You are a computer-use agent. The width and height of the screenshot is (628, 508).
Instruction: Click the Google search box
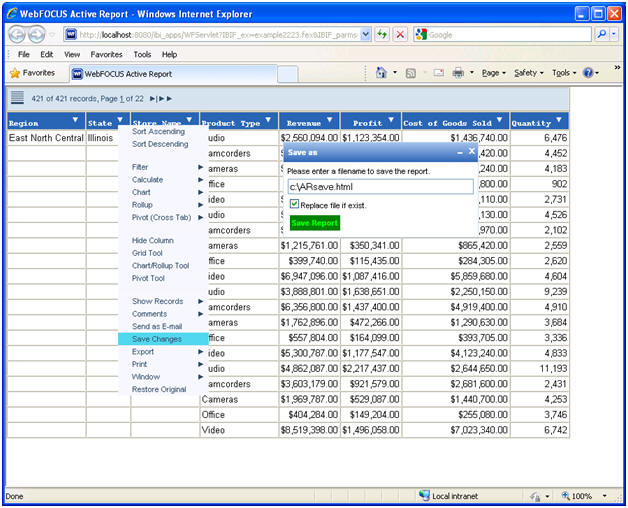point(509,34)
